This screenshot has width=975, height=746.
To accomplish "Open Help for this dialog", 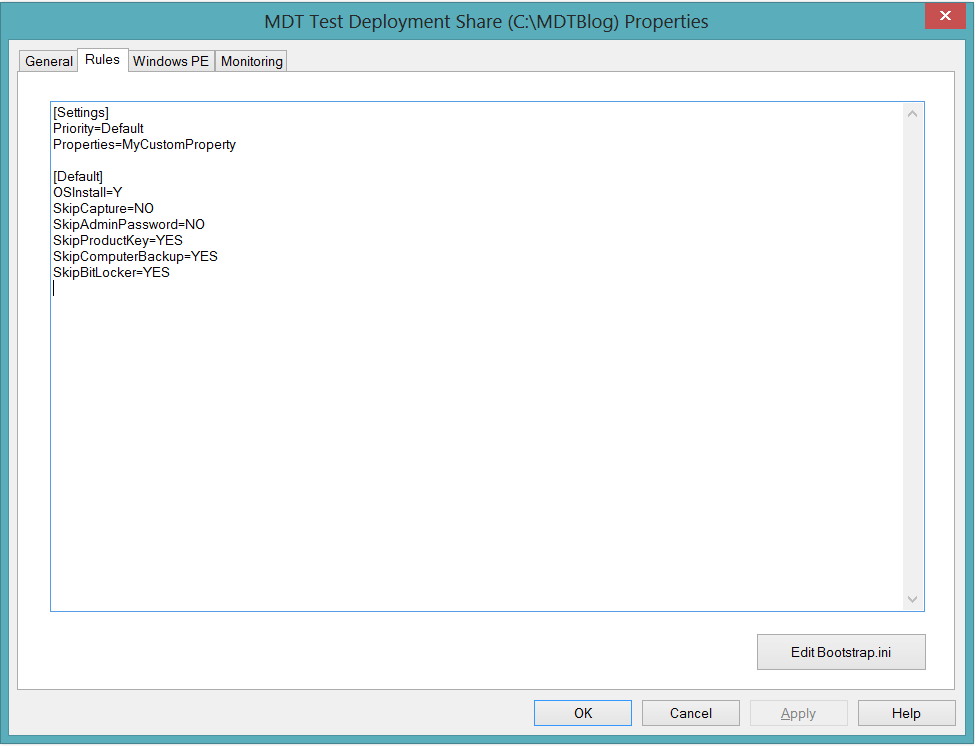I will click(906, 713).
